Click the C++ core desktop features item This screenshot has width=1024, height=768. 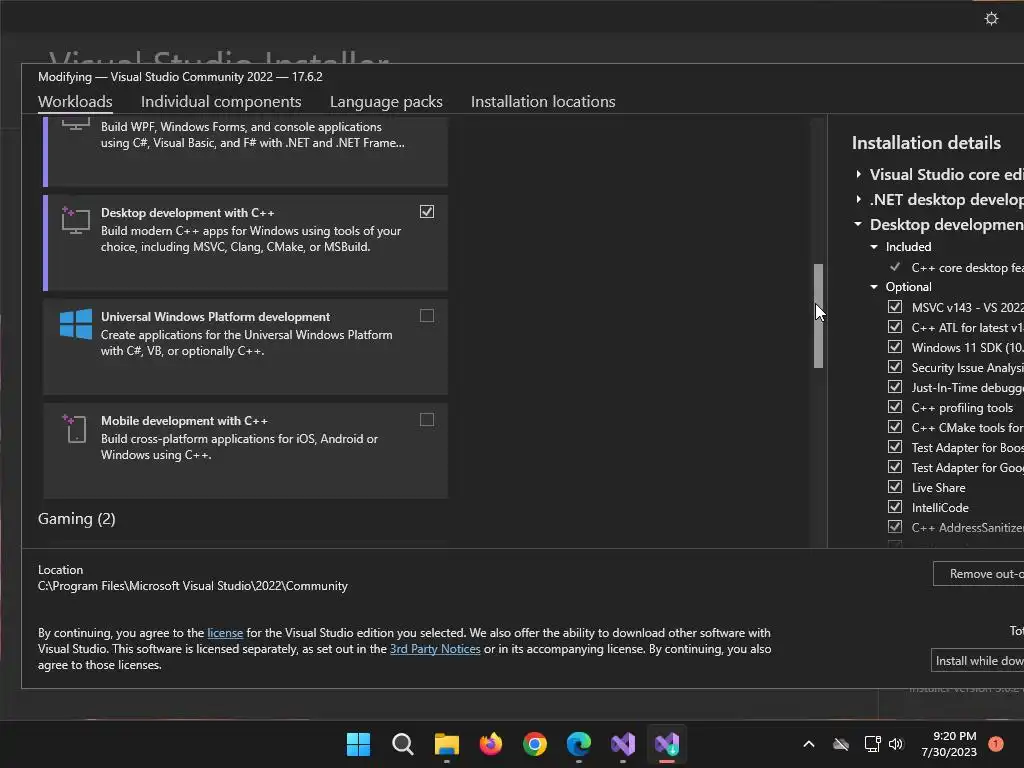[x=967, y=268]
